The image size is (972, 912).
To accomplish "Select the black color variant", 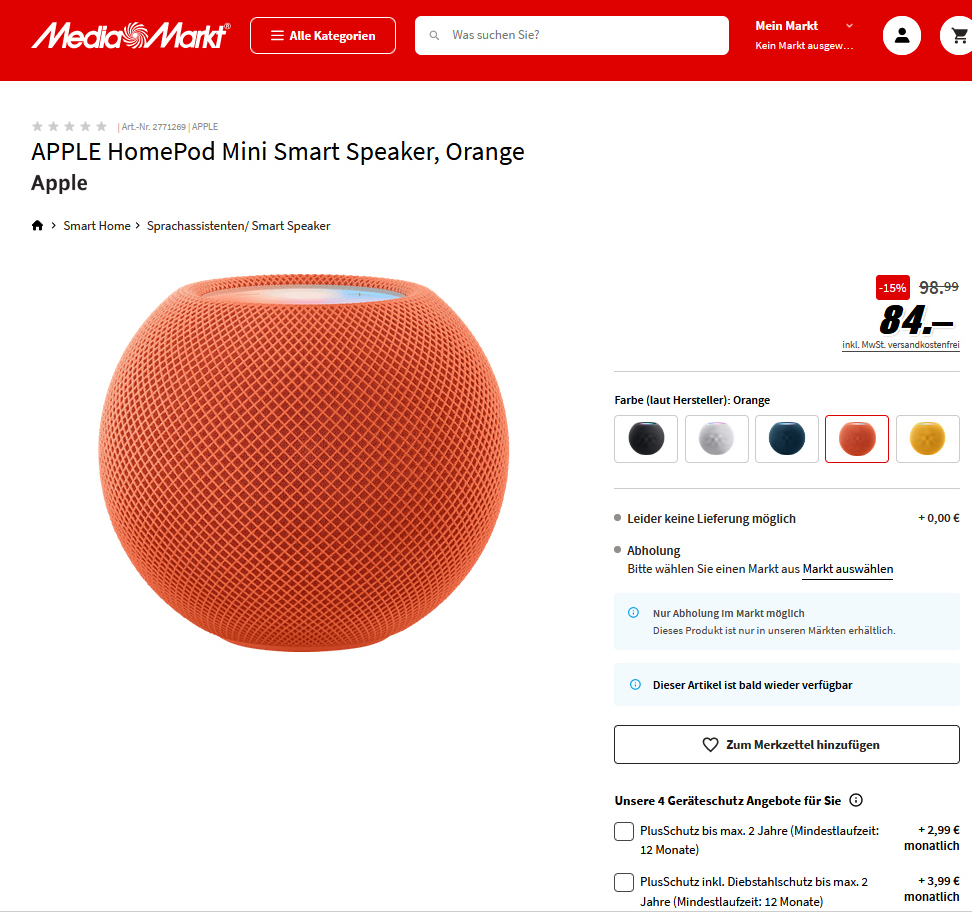I will tap(646, 439).
